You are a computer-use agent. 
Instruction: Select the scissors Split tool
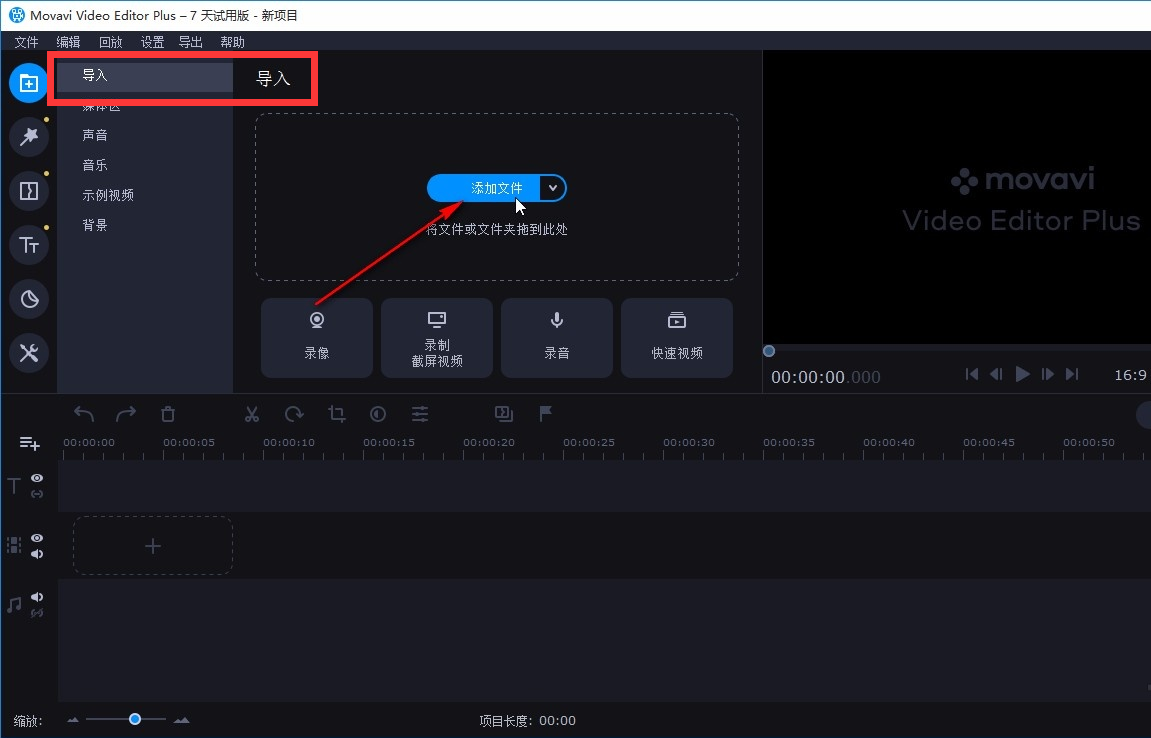[x=252, y=414]
